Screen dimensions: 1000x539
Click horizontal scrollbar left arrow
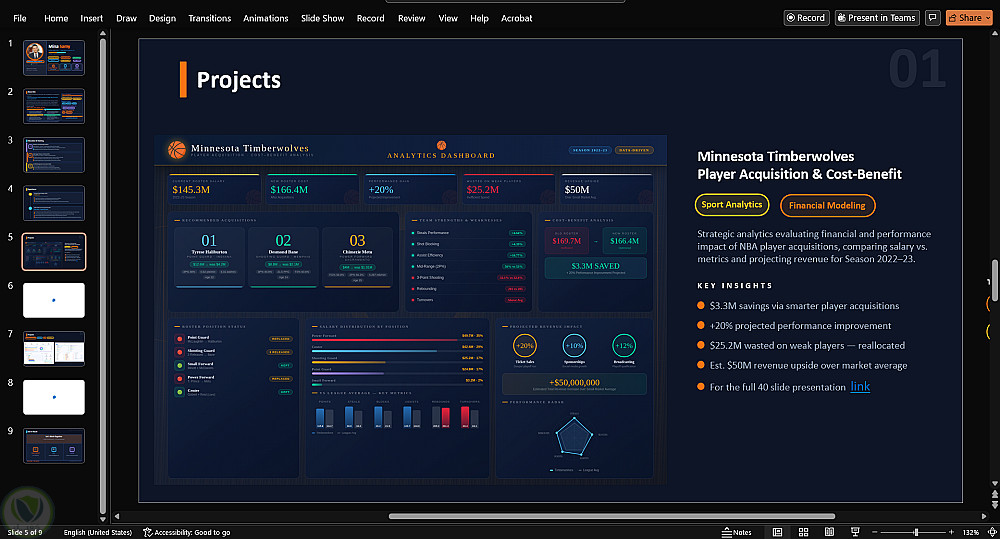tap(117, 516)
